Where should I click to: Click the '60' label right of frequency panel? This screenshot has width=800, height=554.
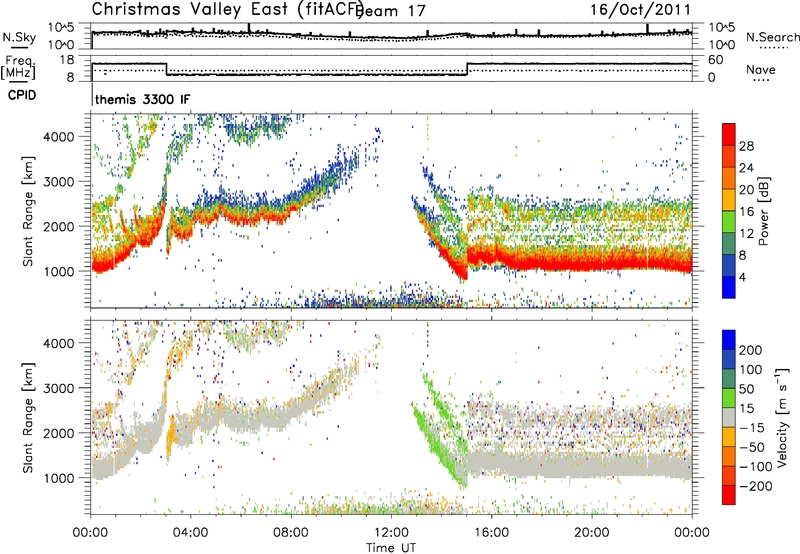click(x=716, y=60)
